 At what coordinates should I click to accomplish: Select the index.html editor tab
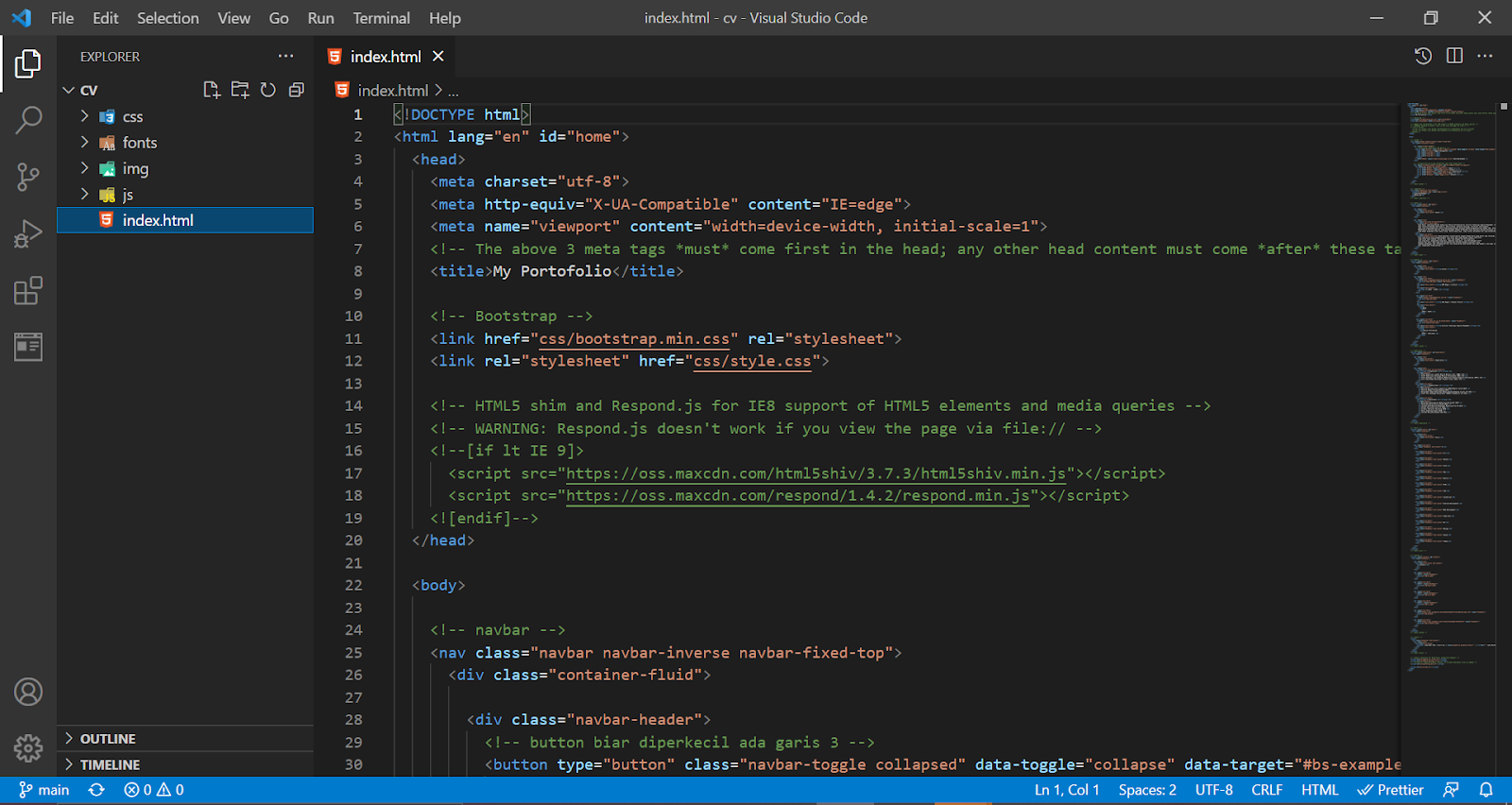pos(386,57)
